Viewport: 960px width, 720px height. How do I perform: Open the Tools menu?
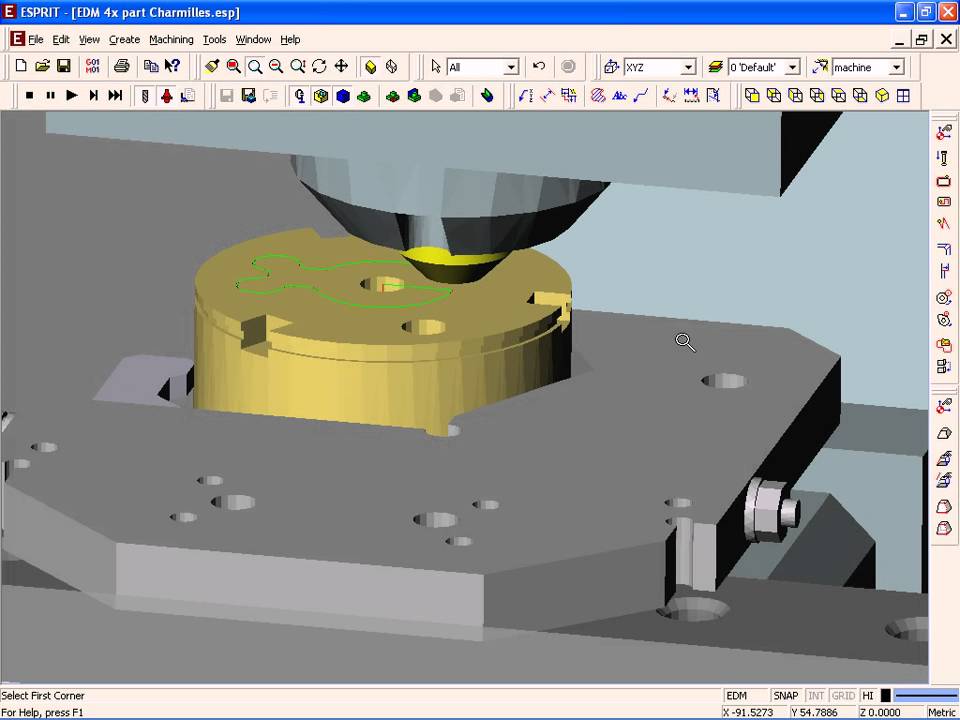[214, 39]
